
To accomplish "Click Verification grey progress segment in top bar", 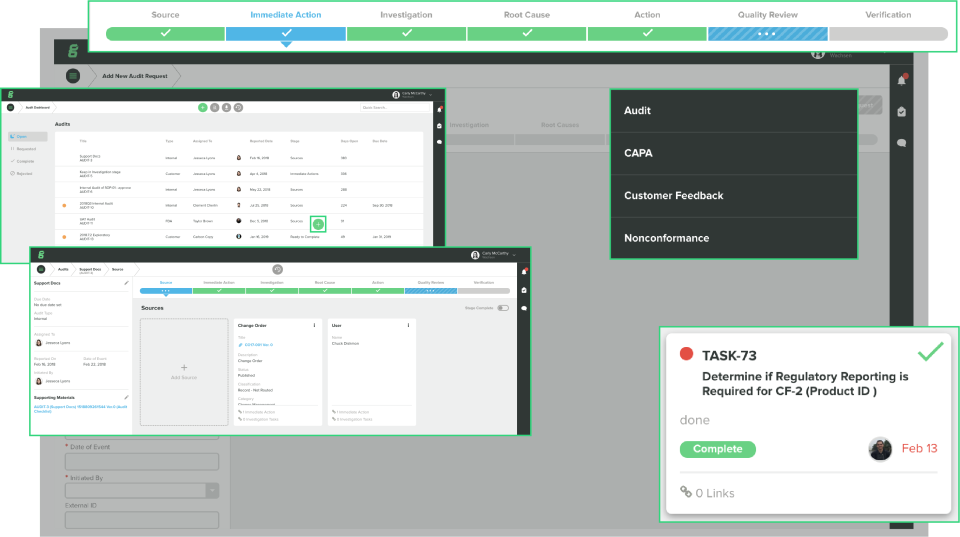I will tap(888, 34).
